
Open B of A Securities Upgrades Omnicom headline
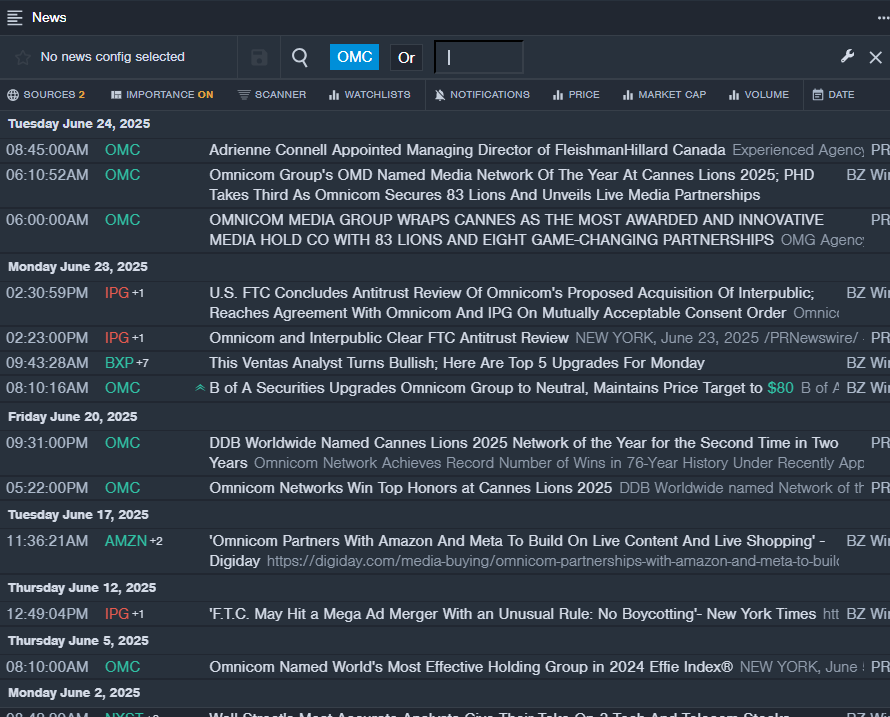pos(501,388)
